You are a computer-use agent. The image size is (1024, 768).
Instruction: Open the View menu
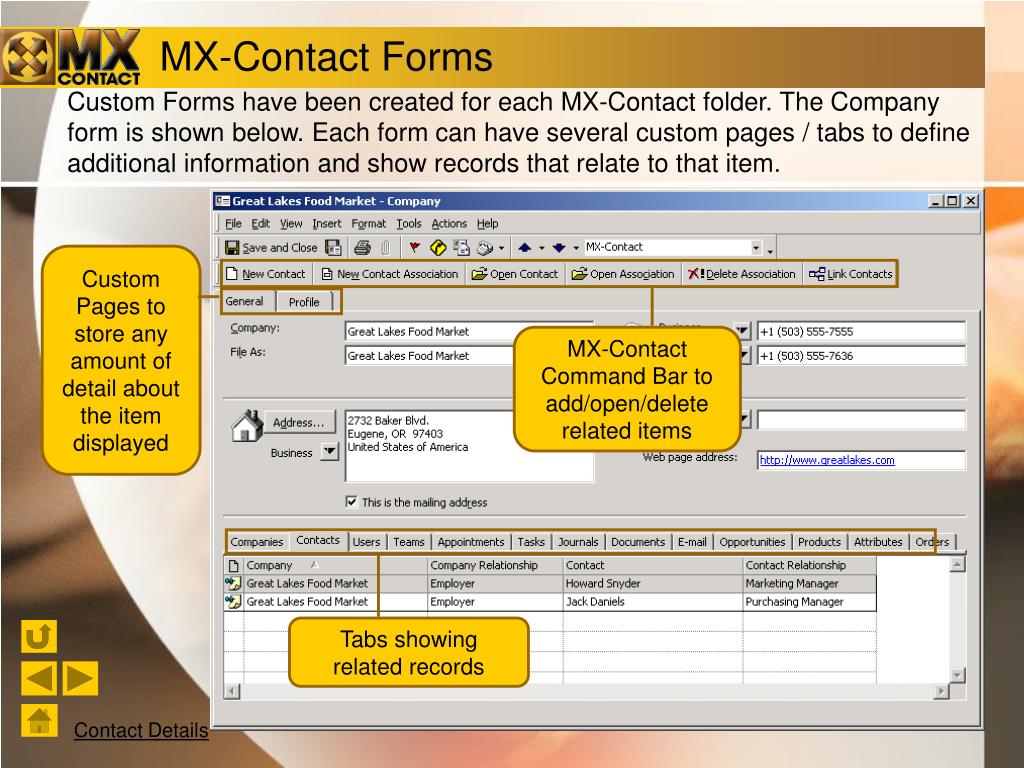(x=291, y=223)
